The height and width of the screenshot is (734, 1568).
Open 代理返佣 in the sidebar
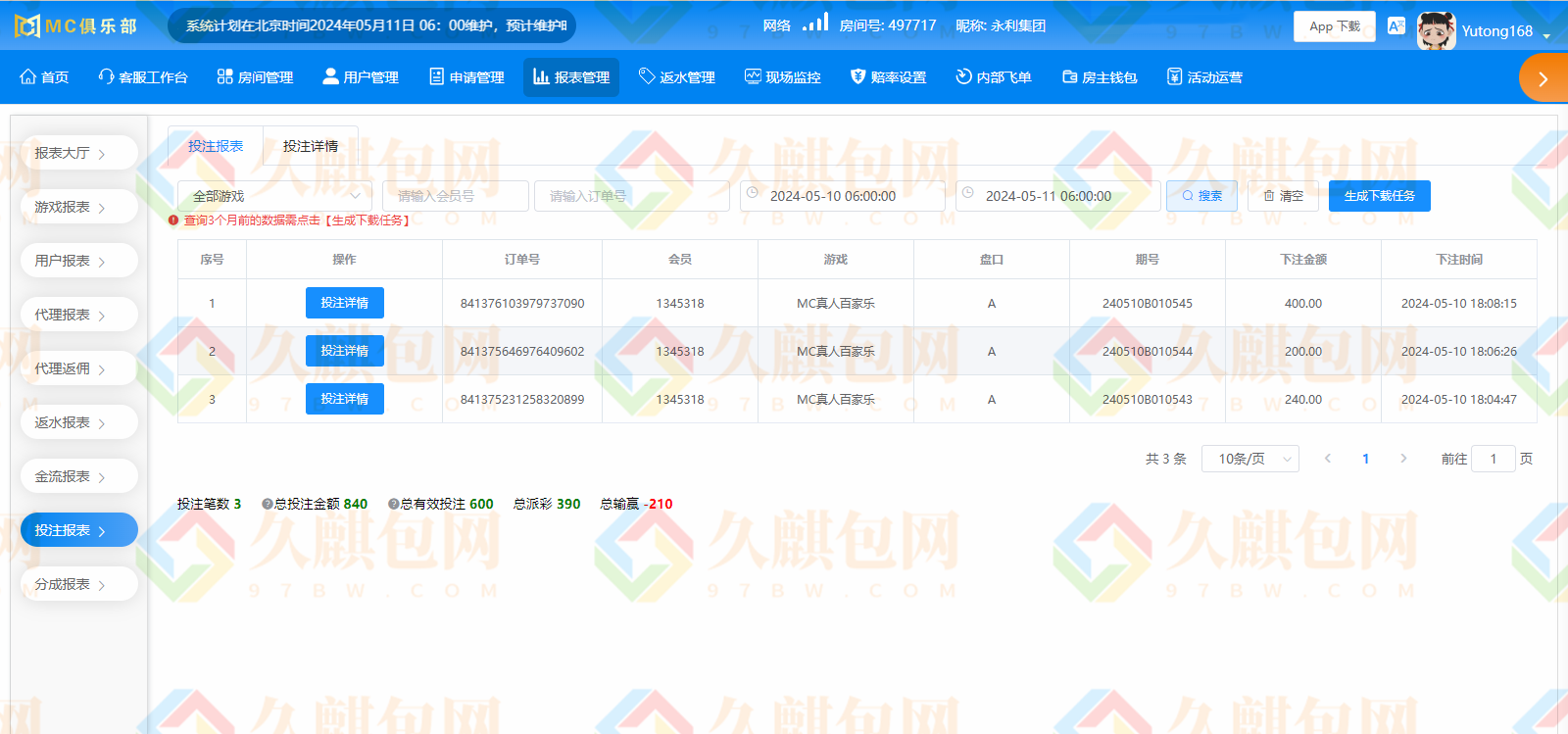(78, 368)
